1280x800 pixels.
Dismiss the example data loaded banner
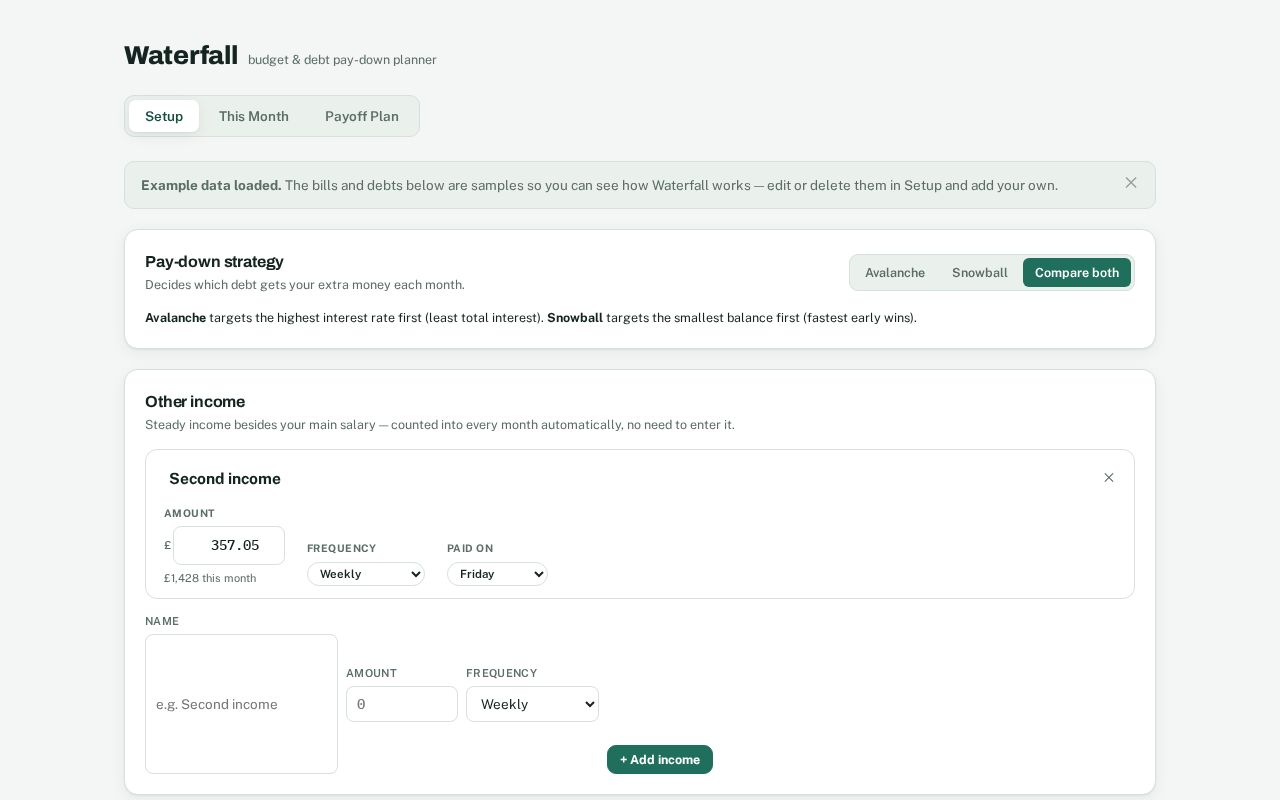1131,183
